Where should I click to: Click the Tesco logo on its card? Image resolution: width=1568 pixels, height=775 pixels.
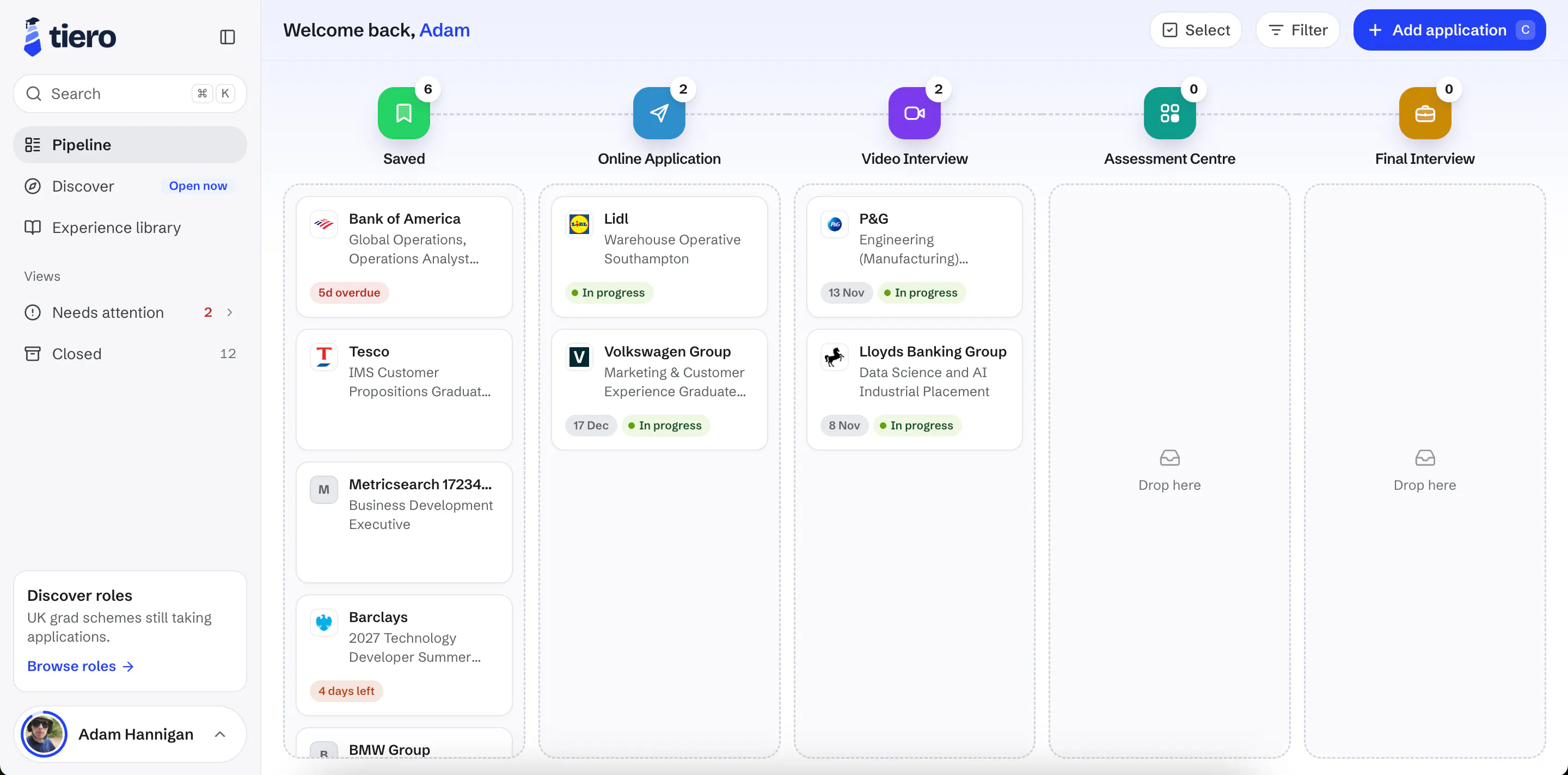(324, 357)
